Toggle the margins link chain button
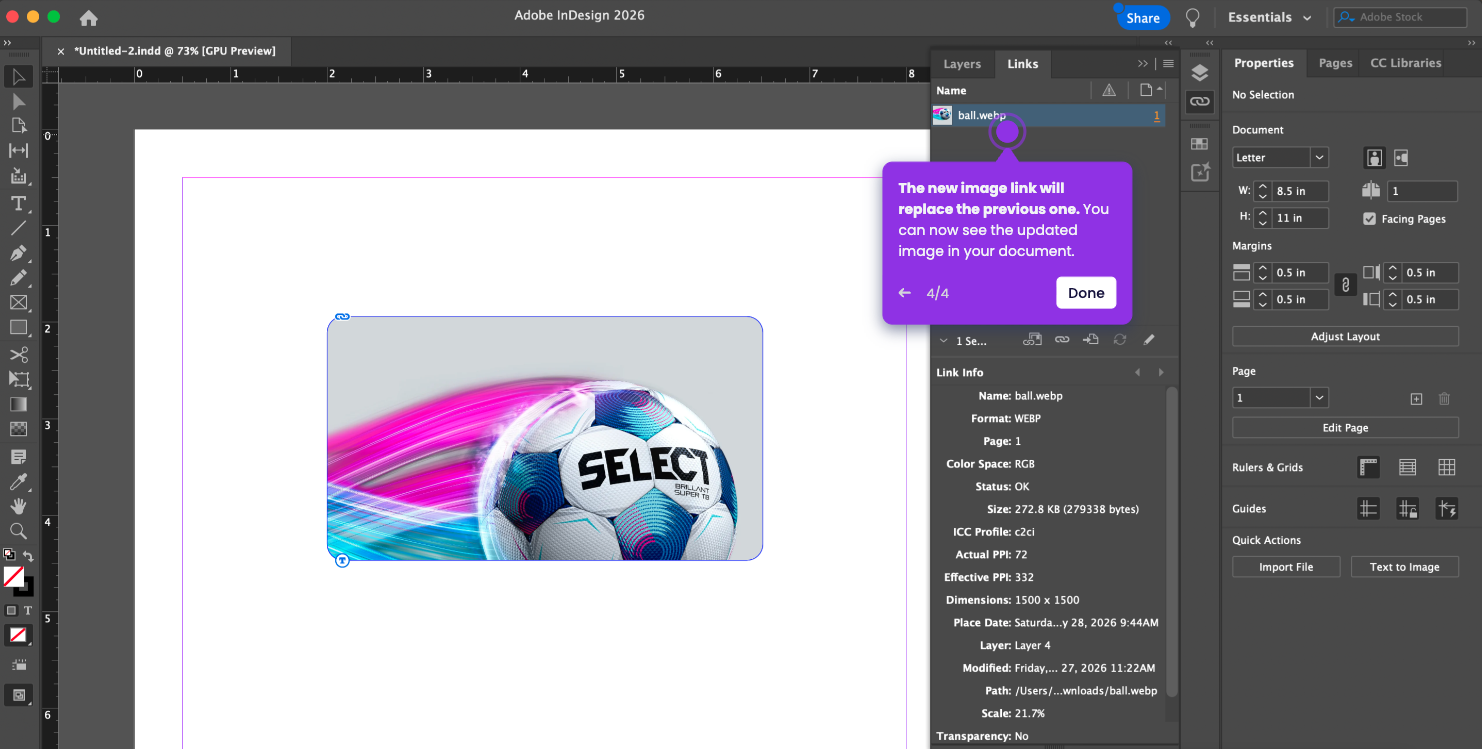1482x749 pixels. click(x=1346, y=285)
